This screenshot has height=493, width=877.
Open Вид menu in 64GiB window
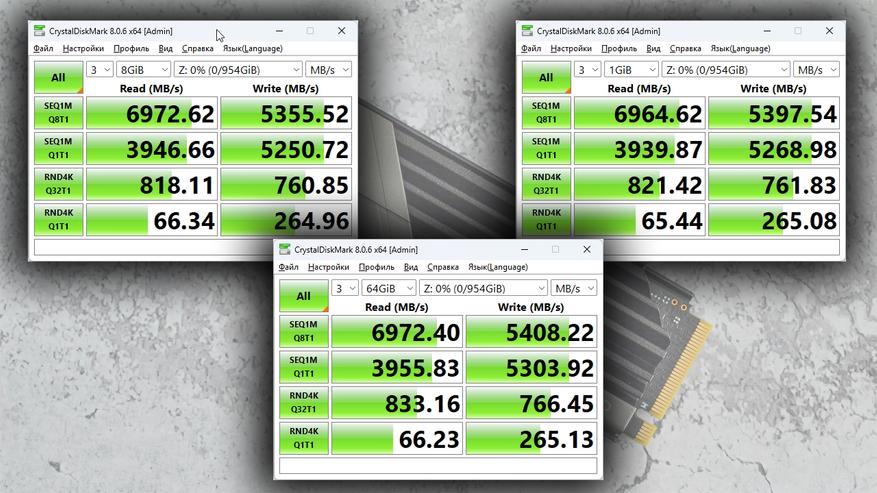click(x=411, y=267)
